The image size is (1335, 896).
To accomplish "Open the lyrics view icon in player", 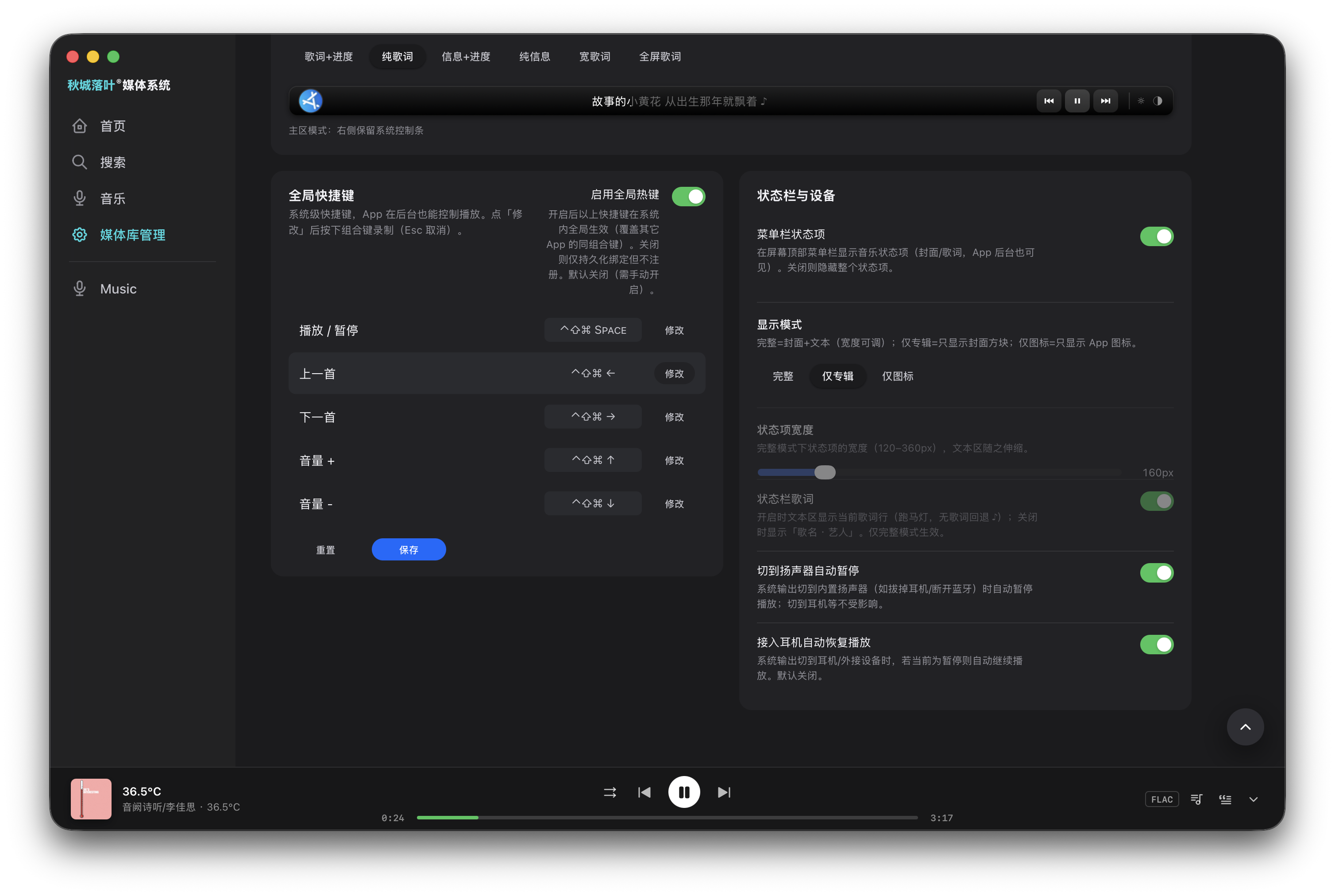I will pos(1225,799).
